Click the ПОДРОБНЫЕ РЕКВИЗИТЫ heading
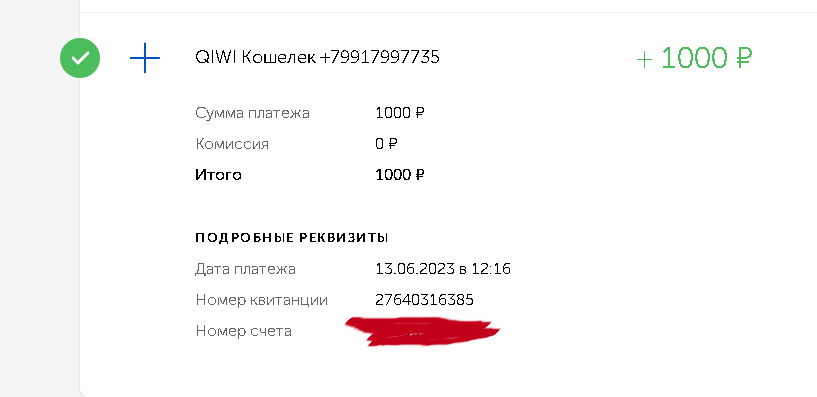 [292, 238]
